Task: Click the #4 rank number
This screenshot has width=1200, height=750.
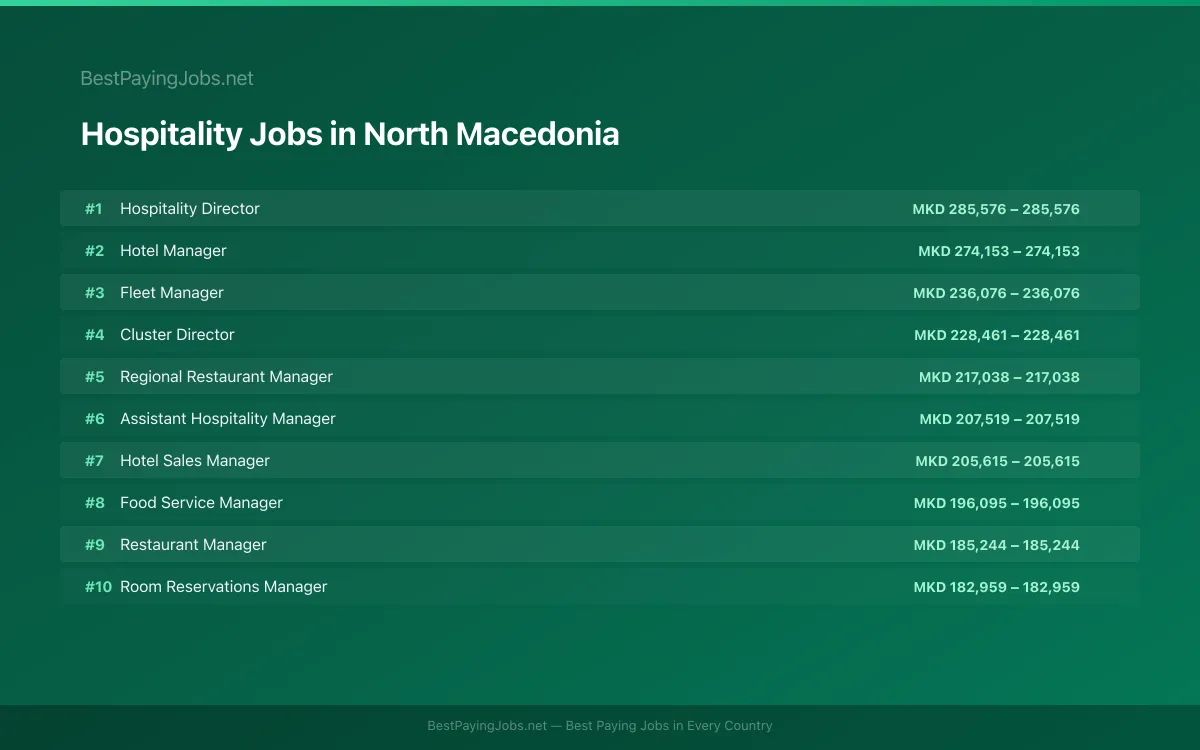Action: tap(94, 334)
